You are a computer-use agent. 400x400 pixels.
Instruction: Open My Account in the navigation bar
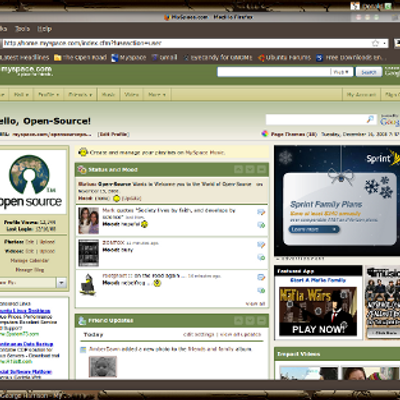361,95
